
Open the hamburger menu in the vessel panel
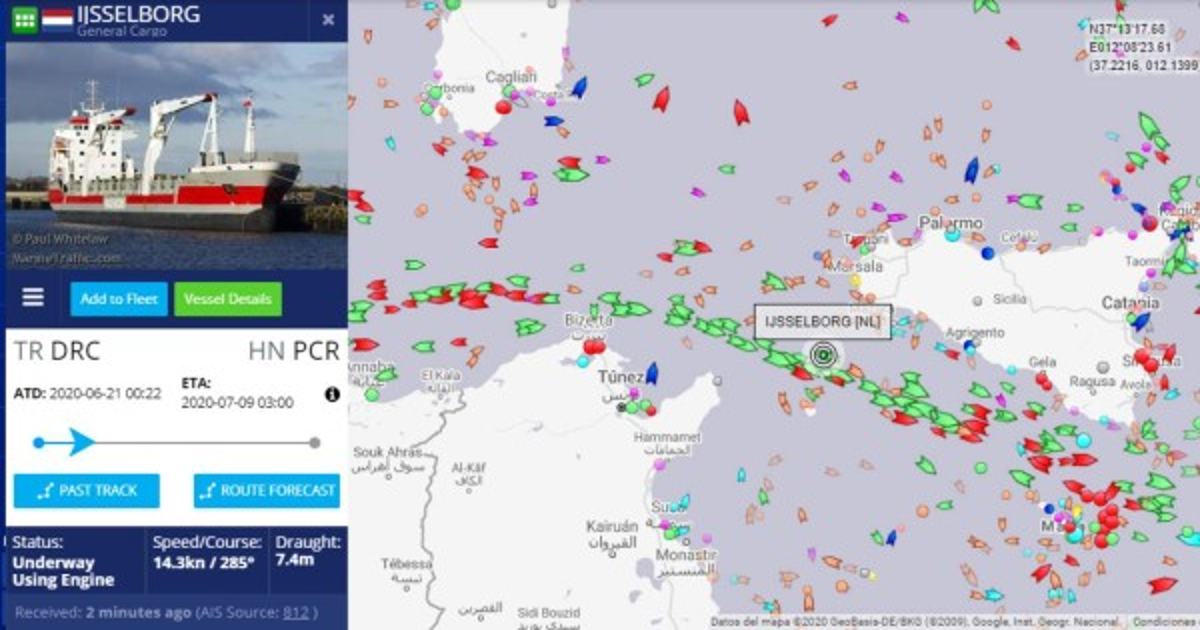33,298
